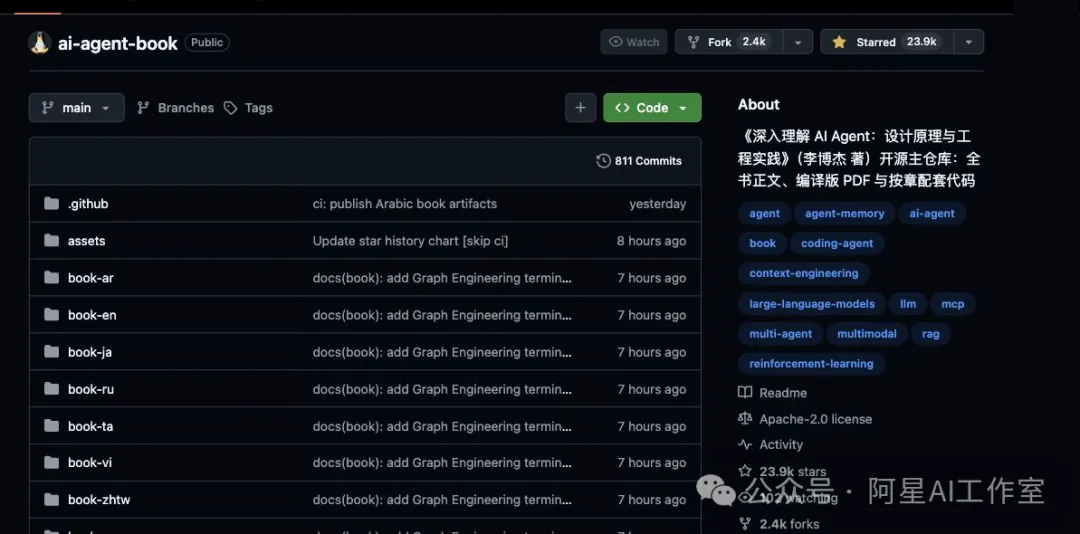Open the book-ta folder
1080x534 pixels.
(90, 427)
